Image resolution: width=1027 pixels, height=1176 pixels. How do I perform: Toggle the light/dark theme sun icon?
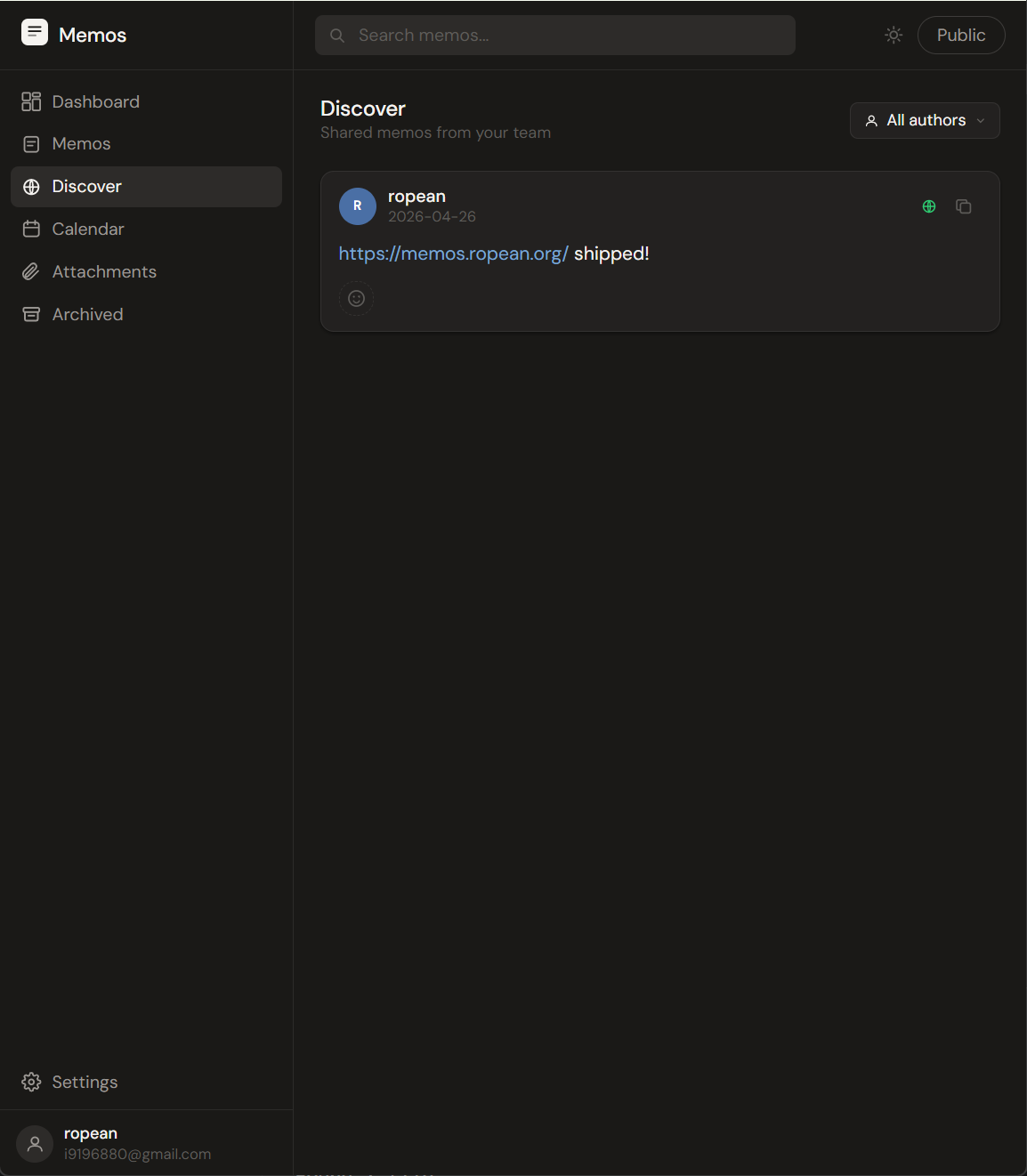click(x=894, y=35)
